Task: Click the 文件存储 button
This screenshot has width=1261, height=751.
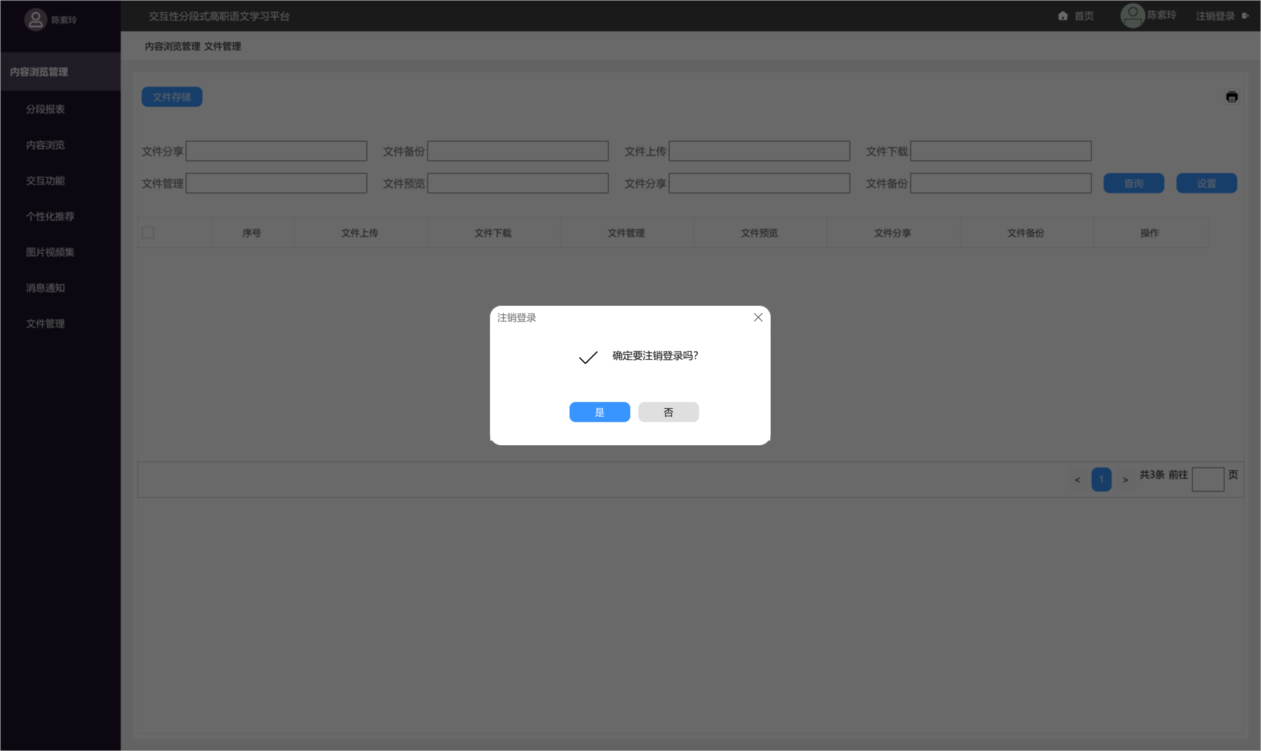Action: (172, 97)
